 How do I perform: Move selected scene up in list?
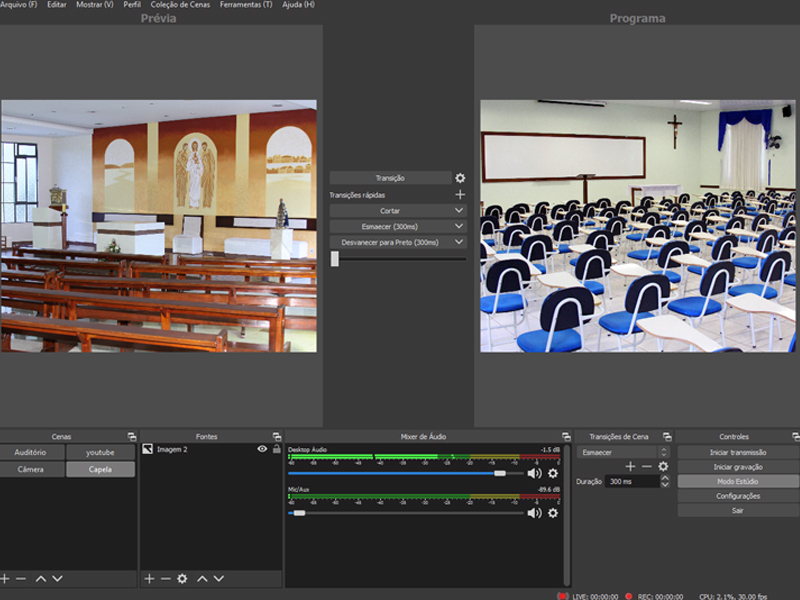point(41,578)
